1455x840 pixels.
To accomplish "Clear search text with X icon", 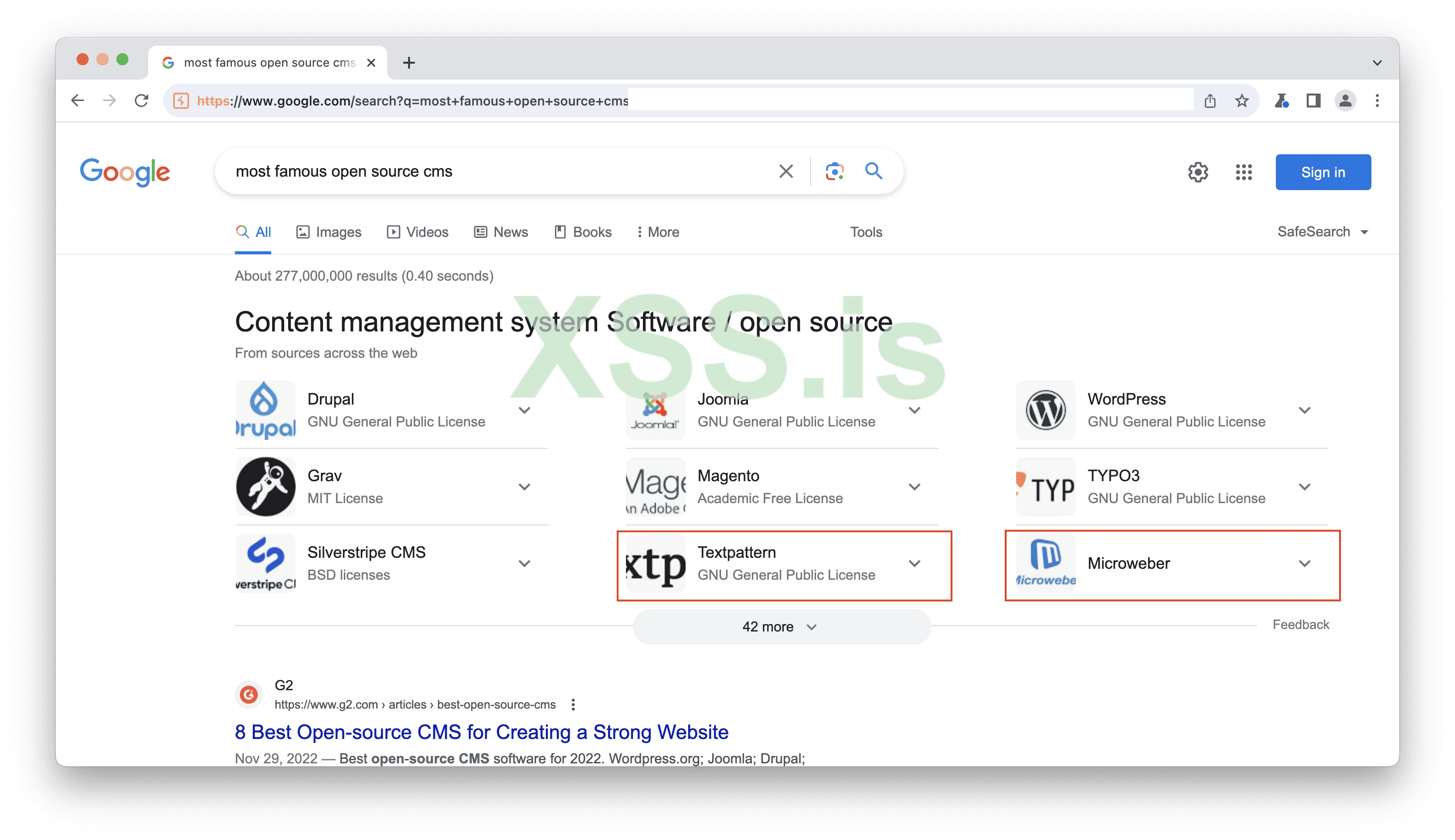I will (786, 171).
